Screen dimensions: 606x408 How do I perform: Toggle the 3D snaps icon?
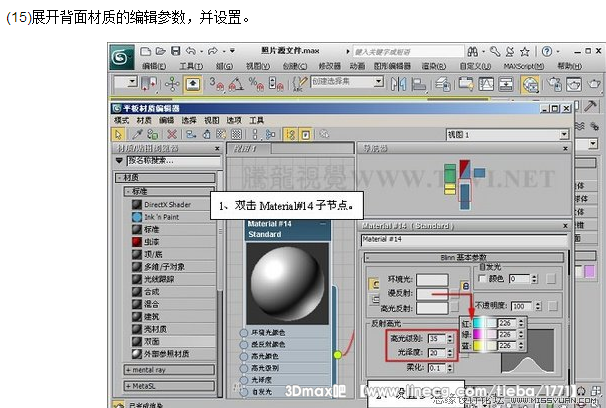click(216, 84)
